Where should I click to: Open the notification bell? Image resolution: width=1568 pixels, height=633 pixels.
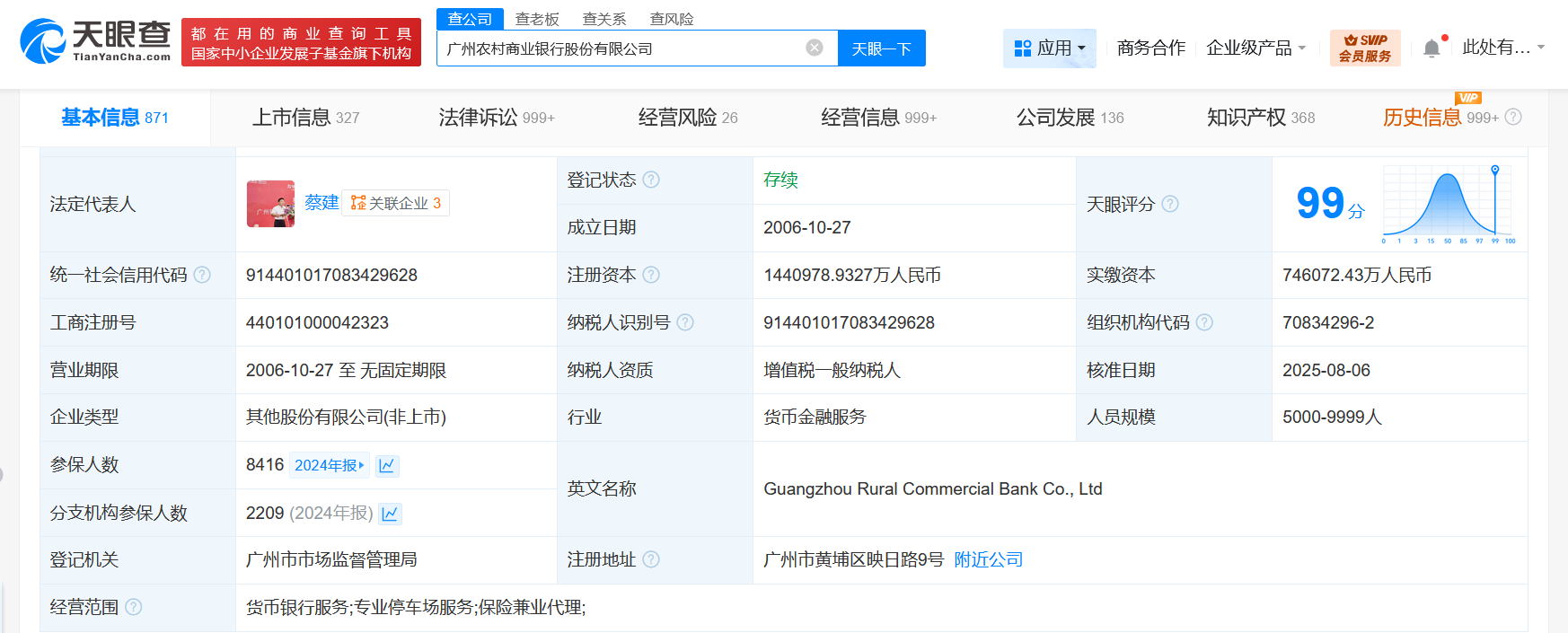(1431, 48)
